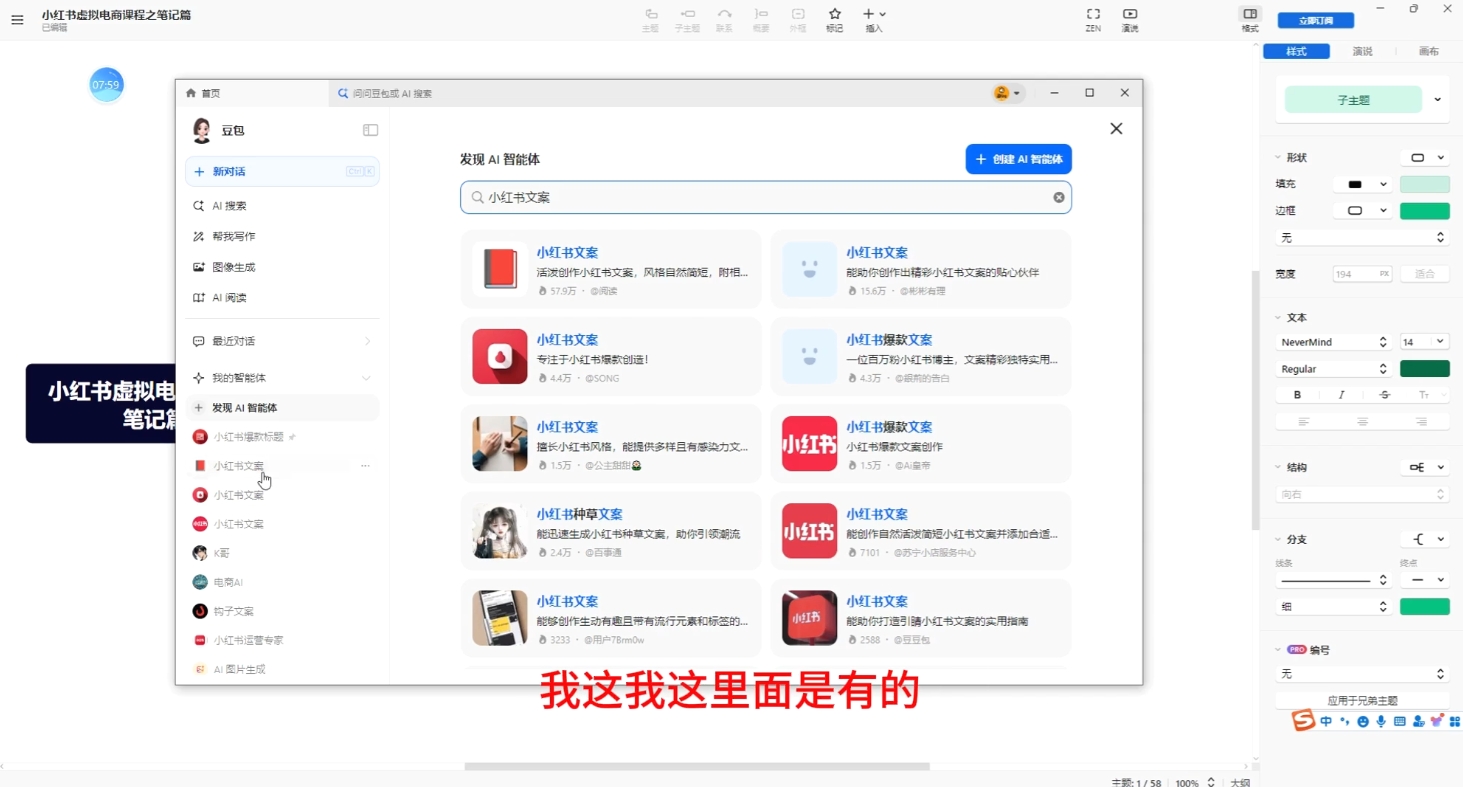This screenshot has height=787, width=1463.
Task: Switch to the 画布 canvas tab
Action: coord(1428,51)
